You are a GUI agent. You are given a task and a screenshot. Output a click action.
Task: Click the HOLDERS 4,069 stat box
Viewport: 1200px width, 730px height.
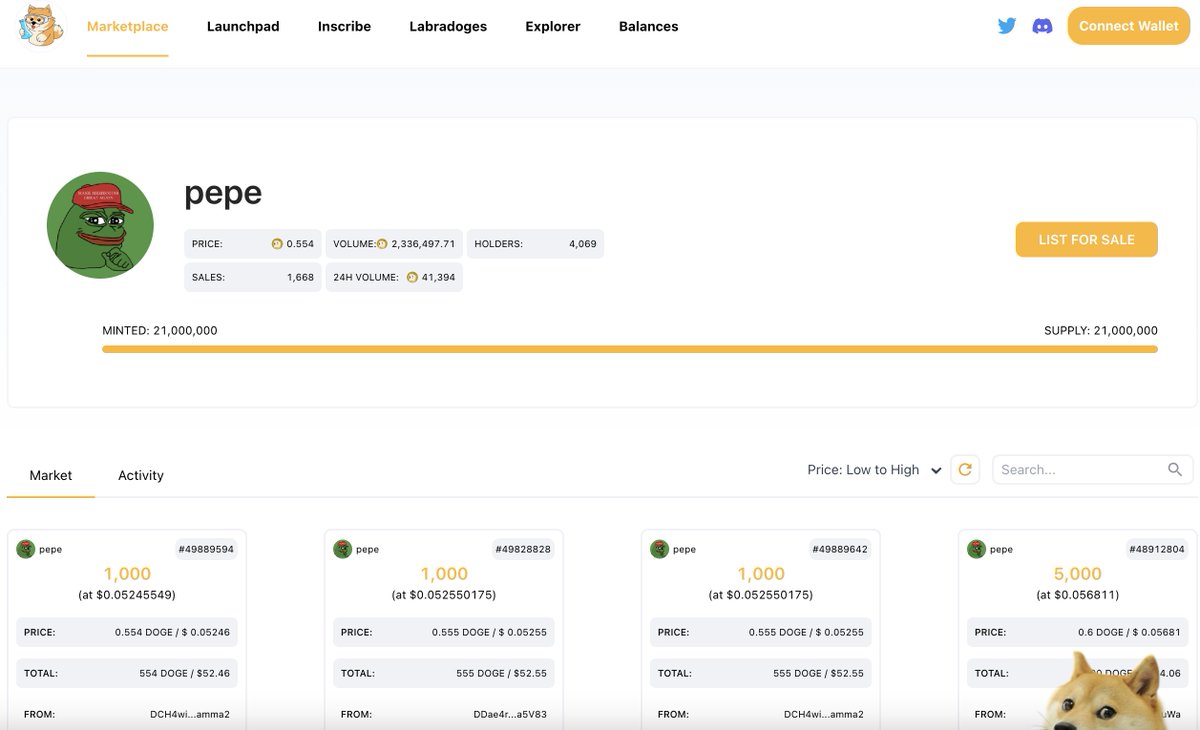click(535, 244)
